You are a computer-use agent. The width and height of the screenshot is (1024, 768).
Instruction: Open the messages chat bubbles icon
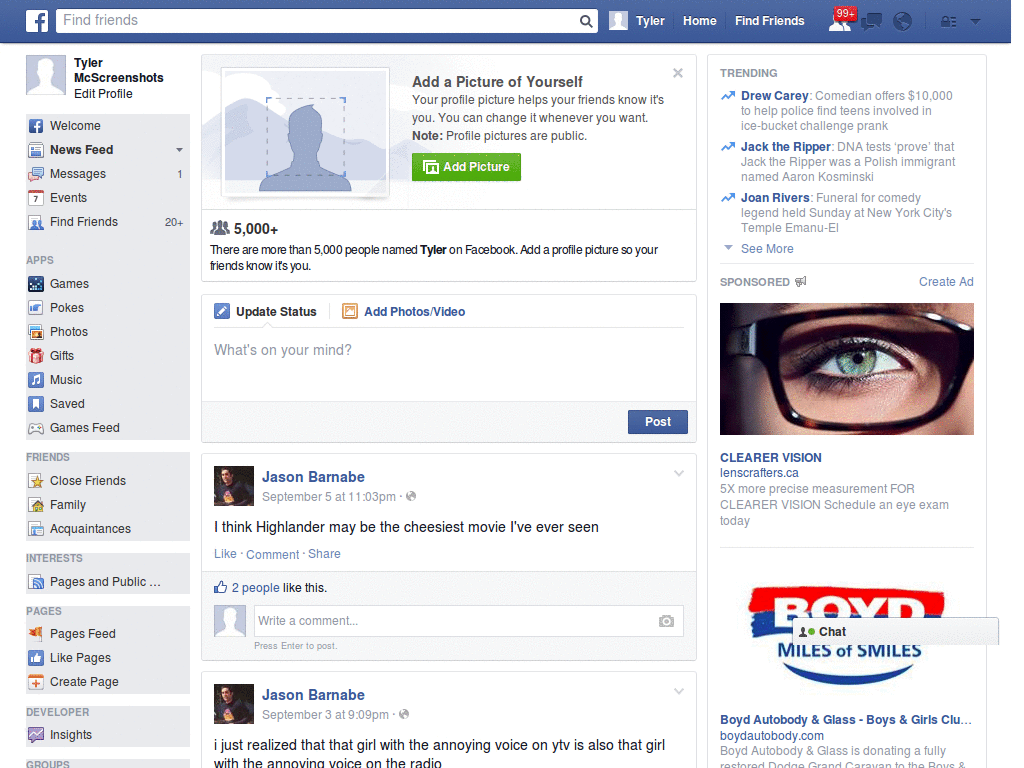(x=872, y=22)
